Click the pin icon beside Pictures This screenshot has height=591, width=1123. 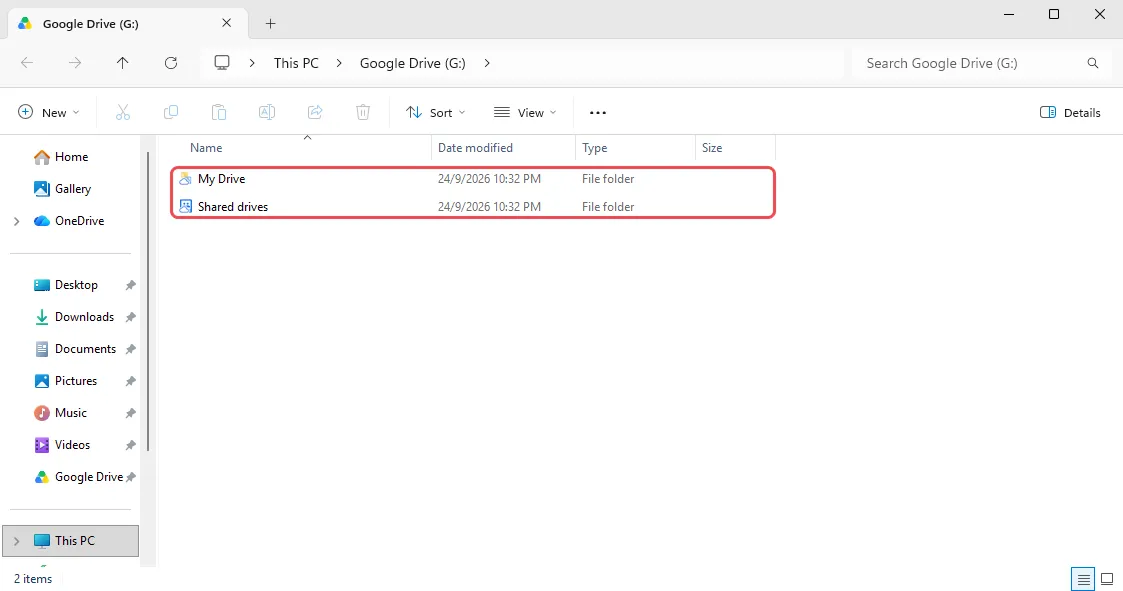(x=130, y=381)
